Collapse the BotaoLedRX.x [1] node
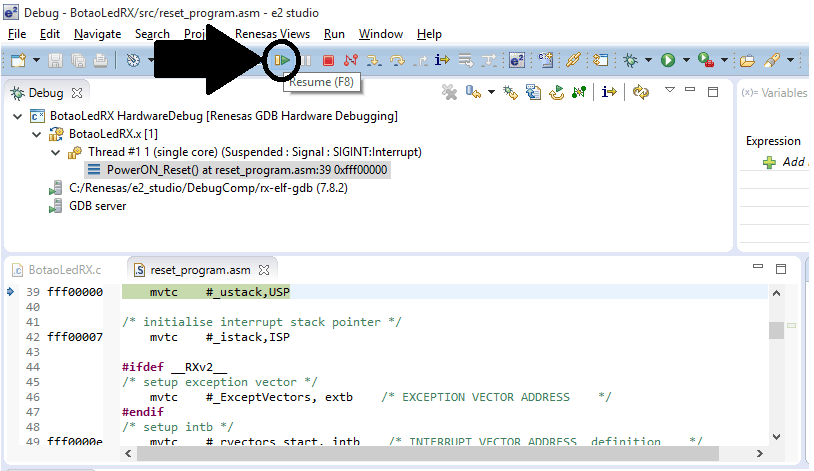The height and width of the screenshot is (471, 814). [36, 134]
